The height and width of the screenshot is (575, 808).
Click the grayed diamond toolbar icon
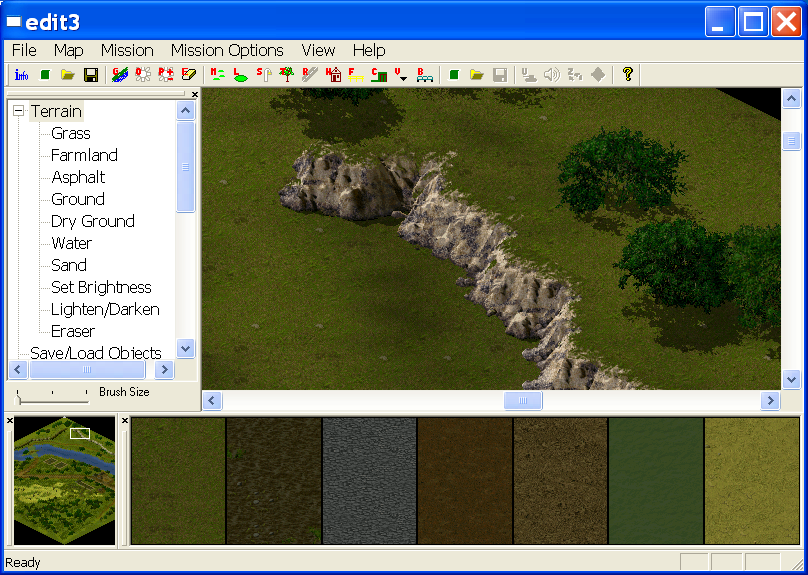pos(598,75)
